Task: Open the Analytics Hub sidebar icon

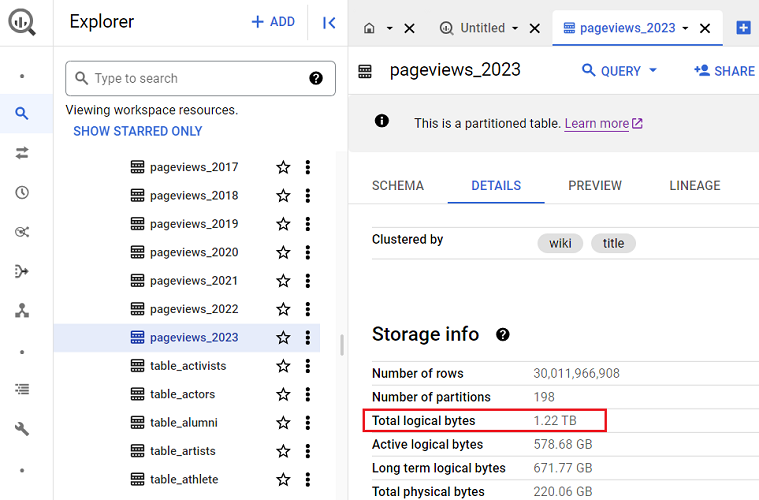Action: pos(22,232)
